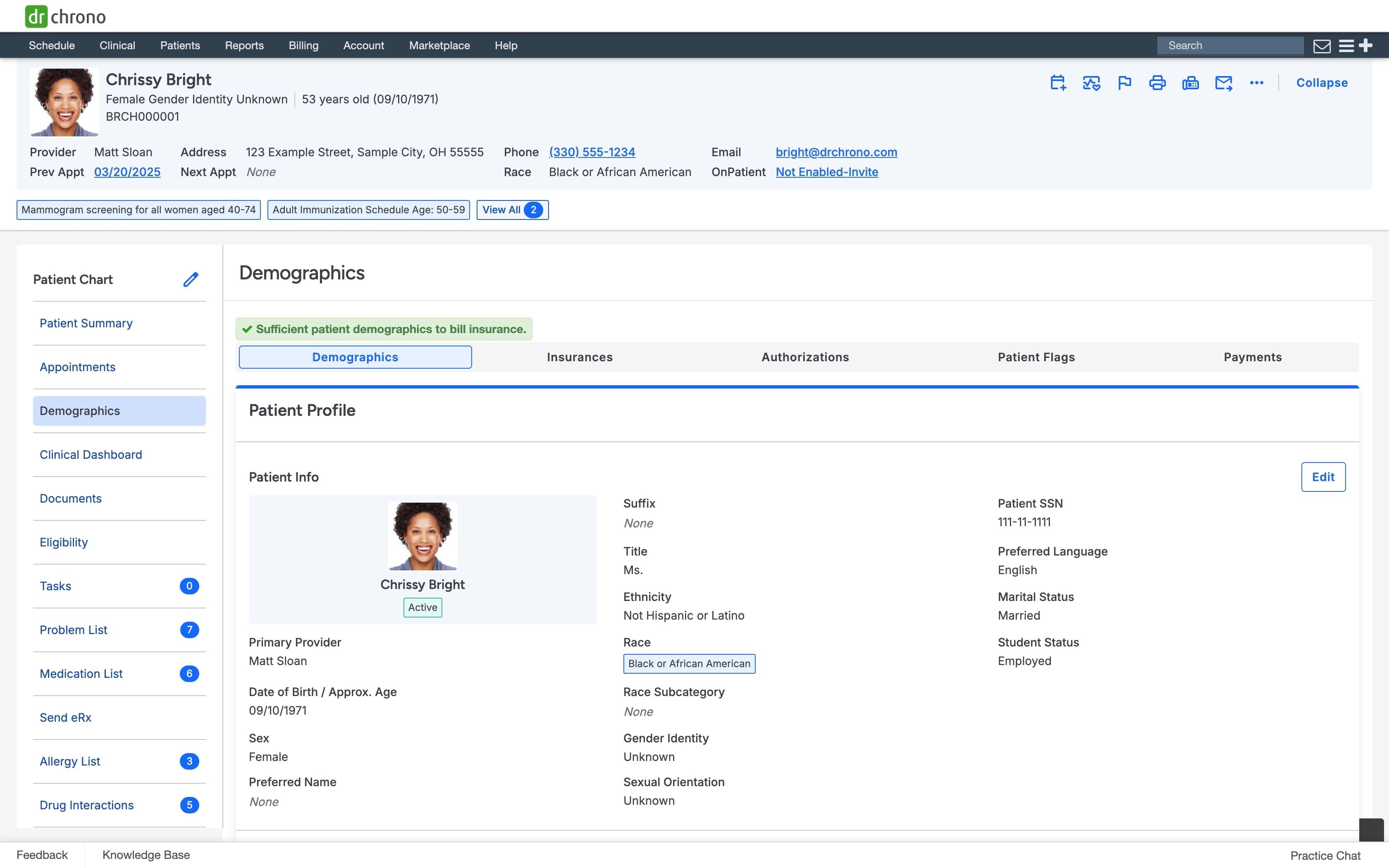The image size is (1389, 868).
Task: Expand View All clinical reminders
Action: point(513,210)
